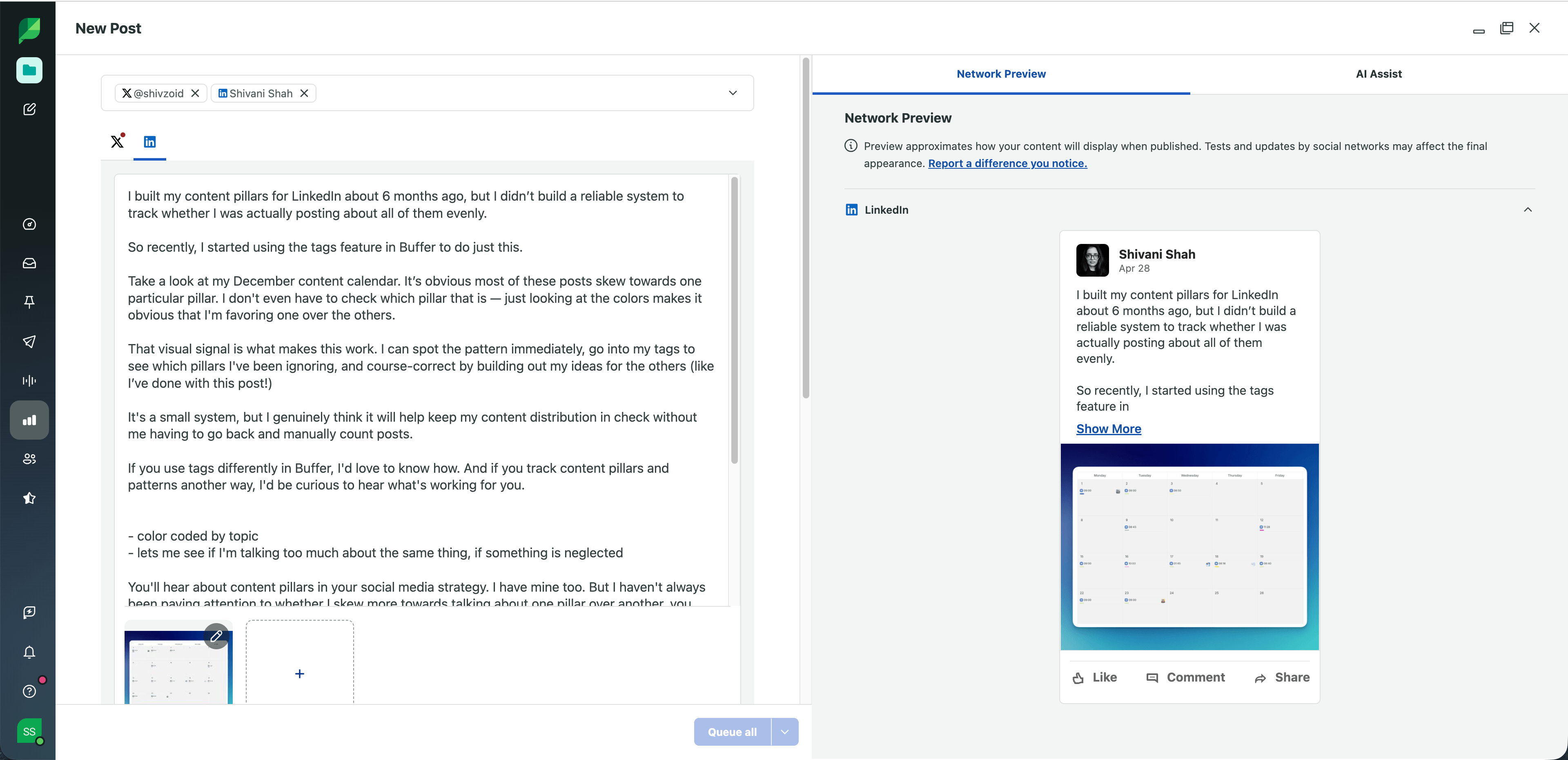Click the New Post title text
The height and width of the screenshot is (760, 1568).
click(108, 29)
